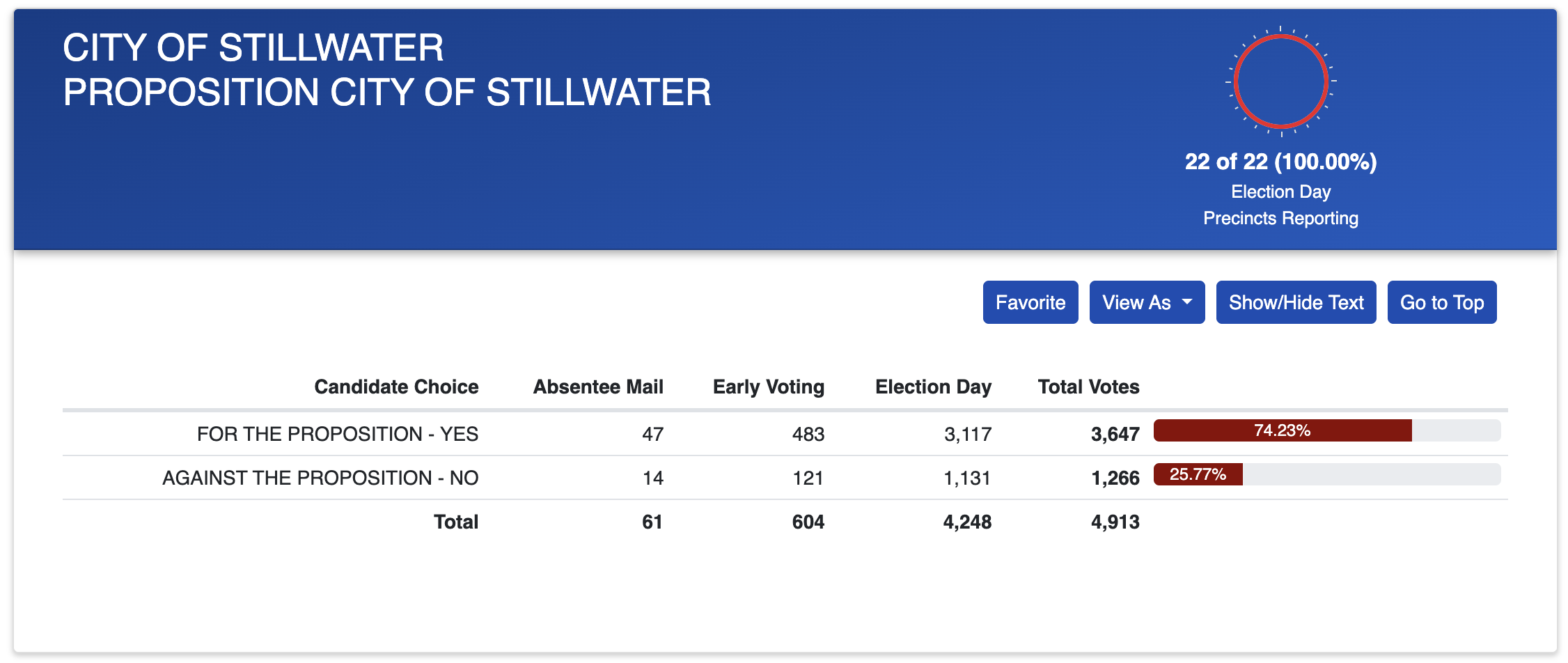
Task: Expand View As display options
Action: click(x=1146, y=302)
